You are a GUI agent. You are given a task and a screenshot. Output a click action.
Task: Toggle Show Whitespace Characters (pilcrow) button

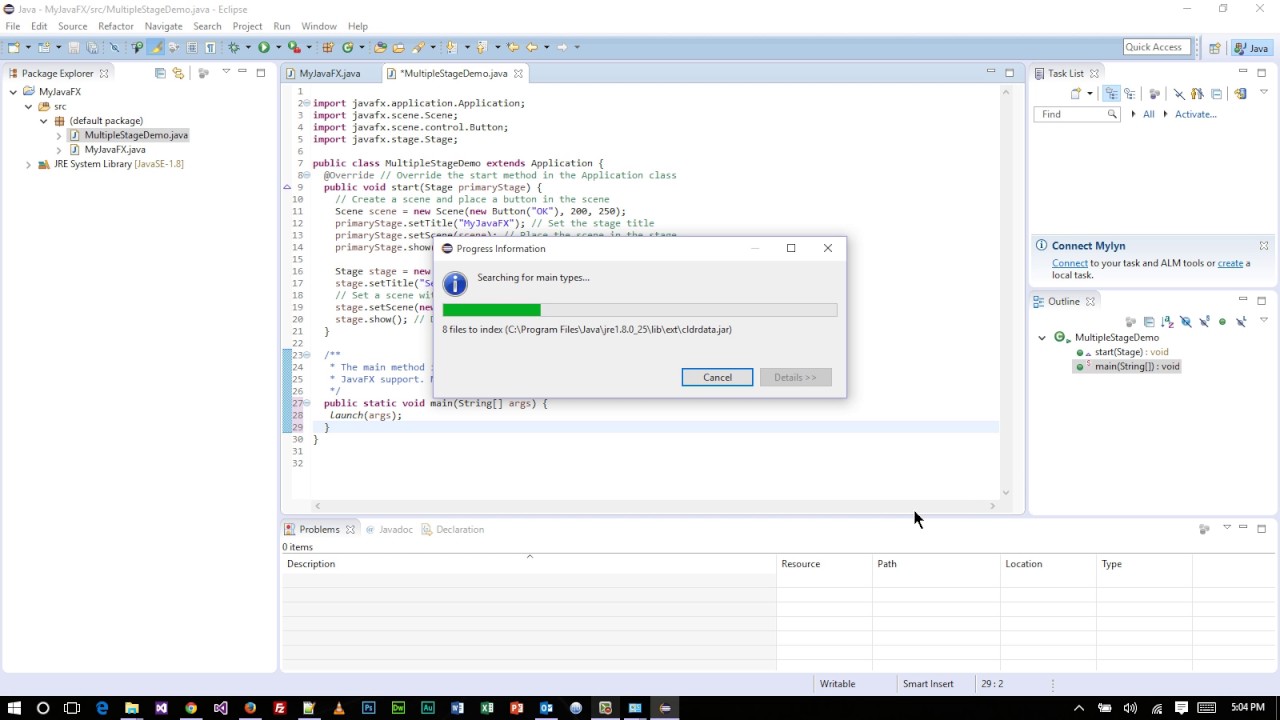[x=210, y=47]
